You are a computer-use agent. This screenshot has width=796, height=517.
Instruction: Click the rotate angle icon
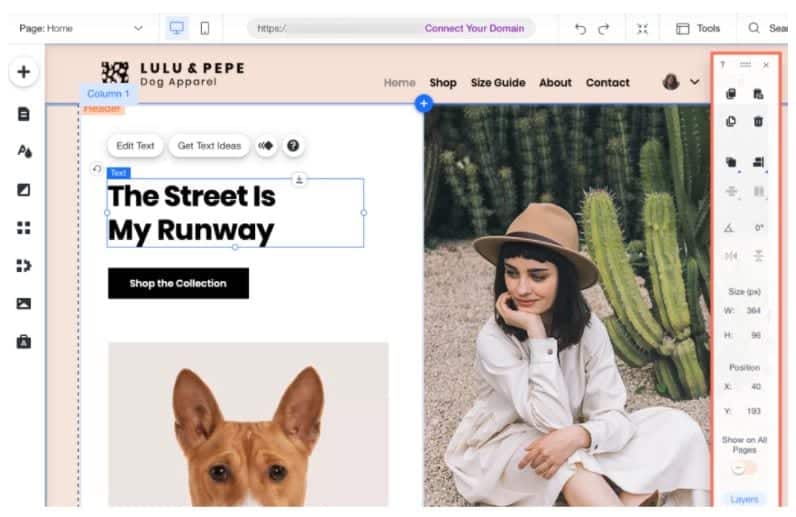tap(728, 228)
